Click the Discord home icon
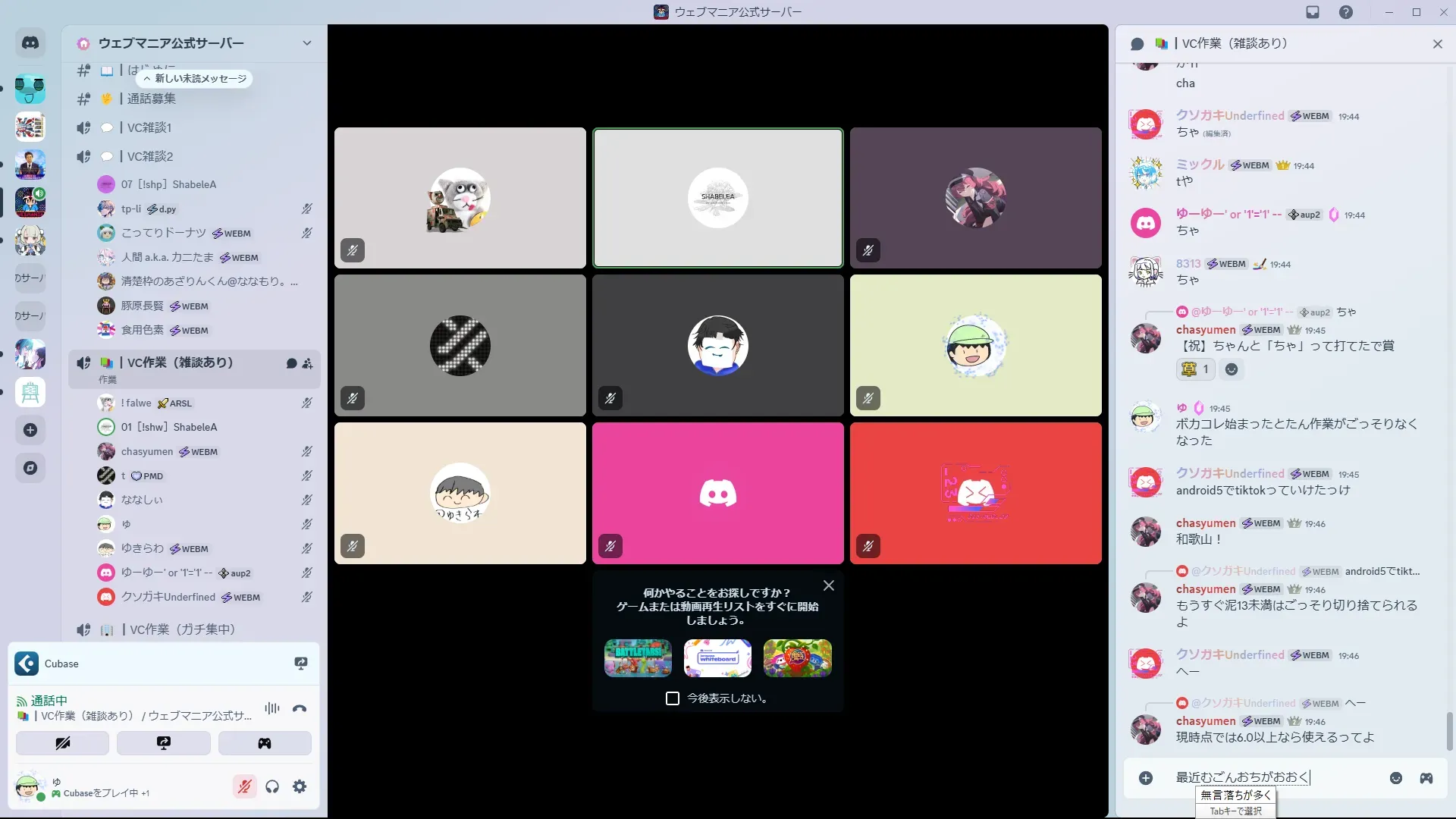Screen dimensions: 1456x819 coord(30,43)
